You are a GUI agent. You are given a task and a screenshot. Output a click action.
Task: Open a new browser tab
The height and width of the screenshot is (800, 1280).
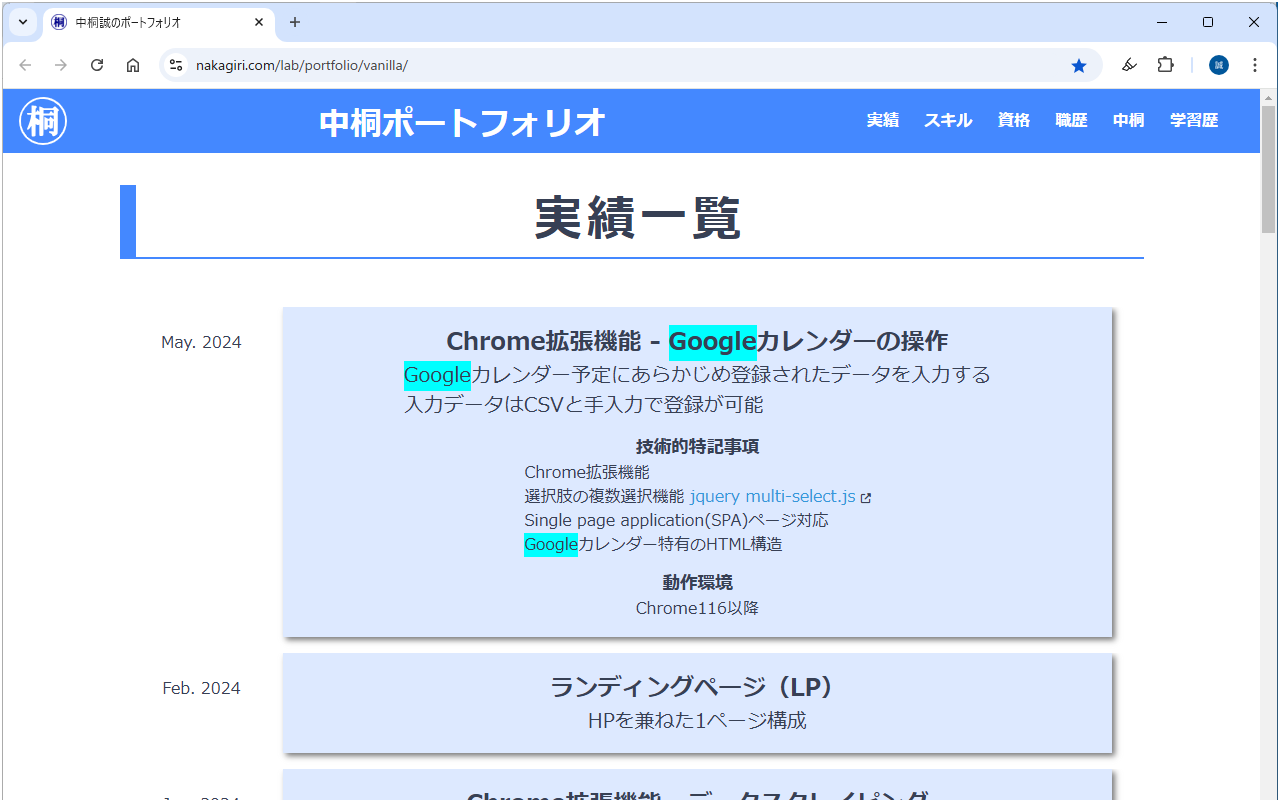(295, 22)
